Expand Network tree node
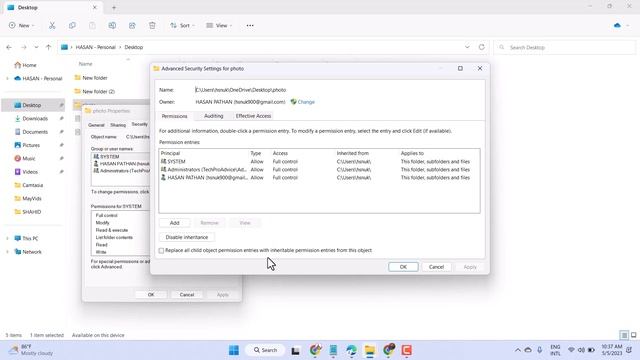Screen dimensions: 640x360 [x=7, y=252]
